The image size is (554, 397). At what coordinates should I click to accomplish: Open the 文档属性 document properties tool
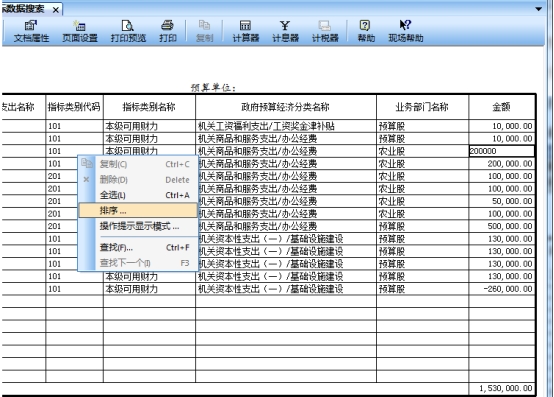tap(31, 31)
